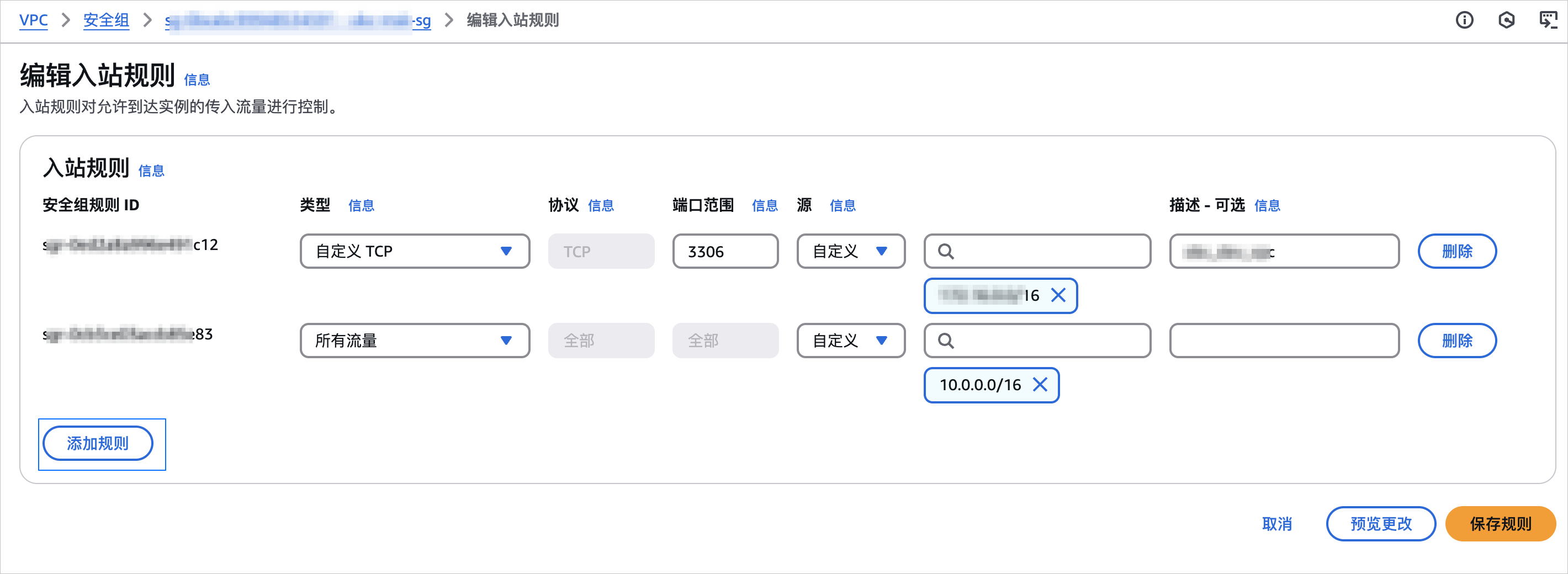Click the rule ID ending in 83

(128, 334)
